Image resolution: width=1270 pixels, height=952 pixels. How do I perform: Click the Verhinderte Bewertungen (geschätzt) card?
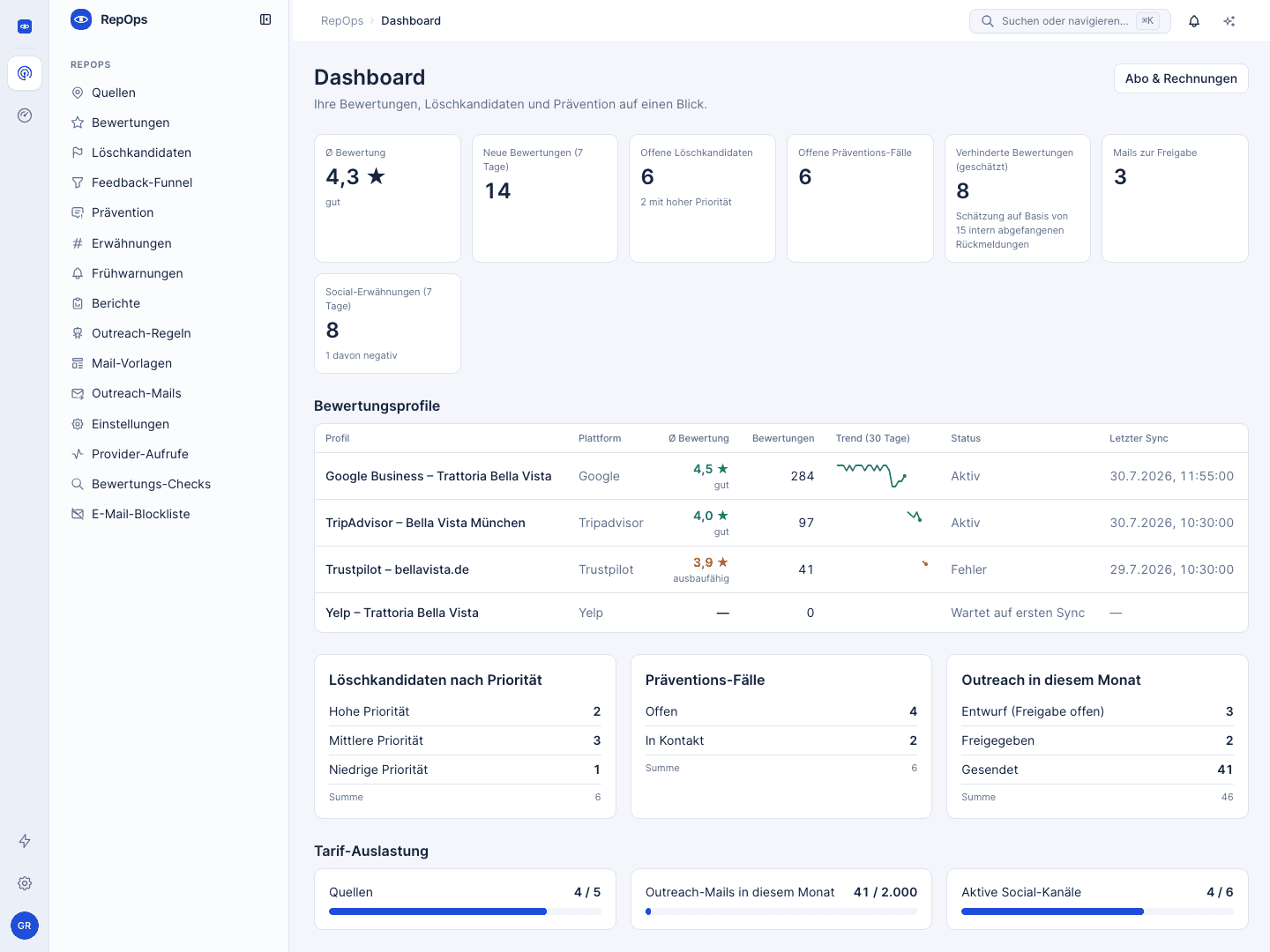1018,198
